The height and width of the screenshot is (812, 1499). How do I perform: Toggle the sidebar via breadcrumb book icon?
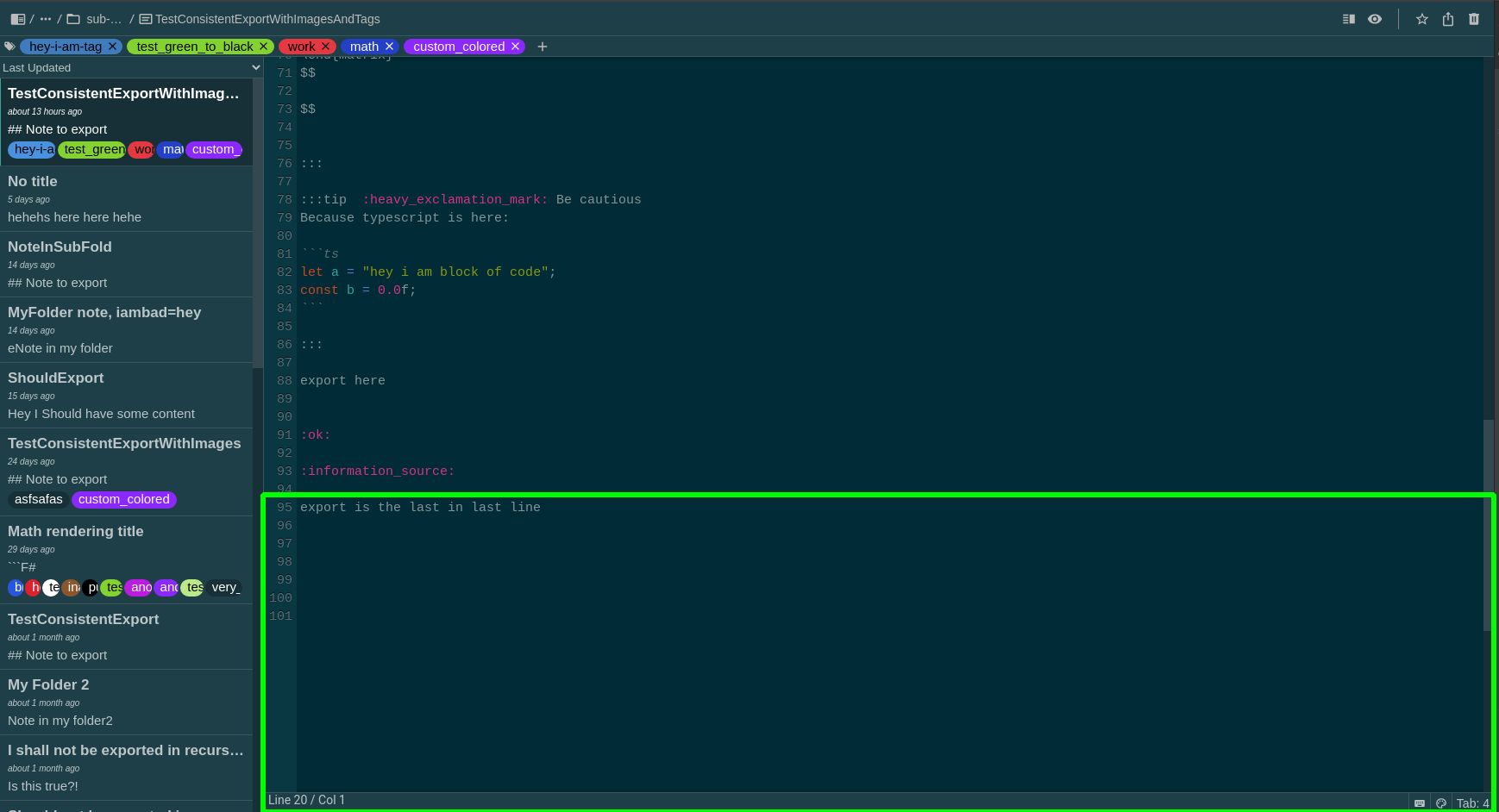click(x=17, y=19)
